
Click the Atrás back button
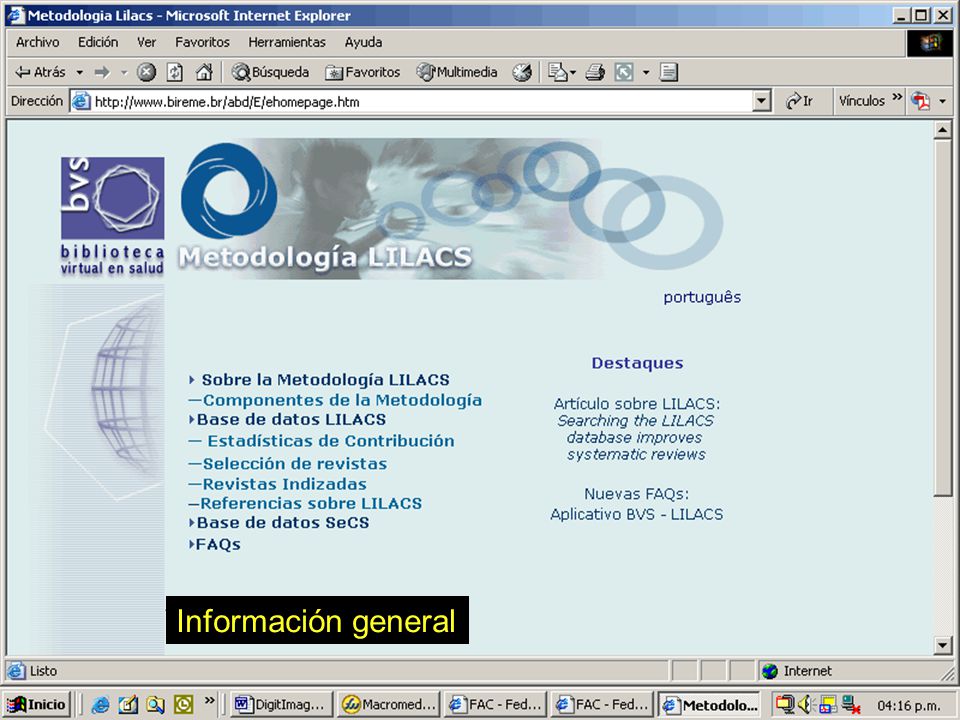pyautogui.click(x=40, y=72)
